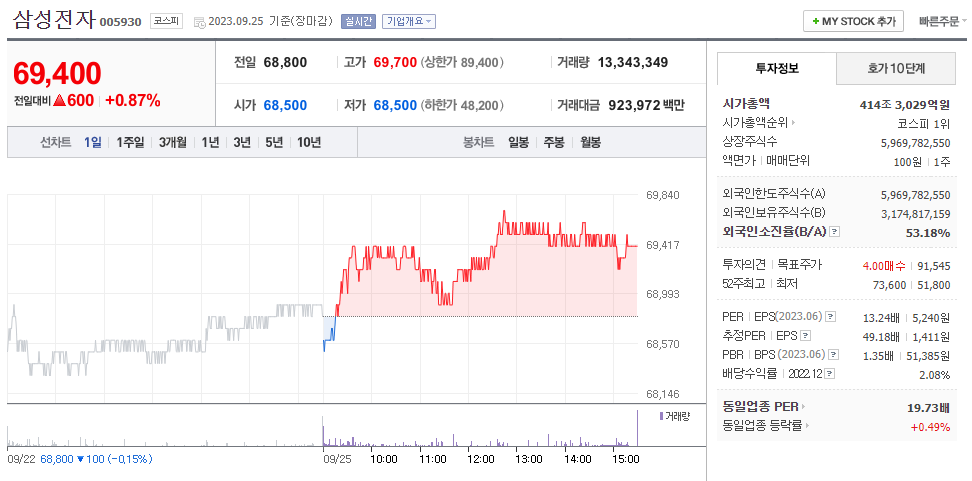Click the red up-triangle by 전일대비 600
The image size is (972, 481).
pos(60,100)
